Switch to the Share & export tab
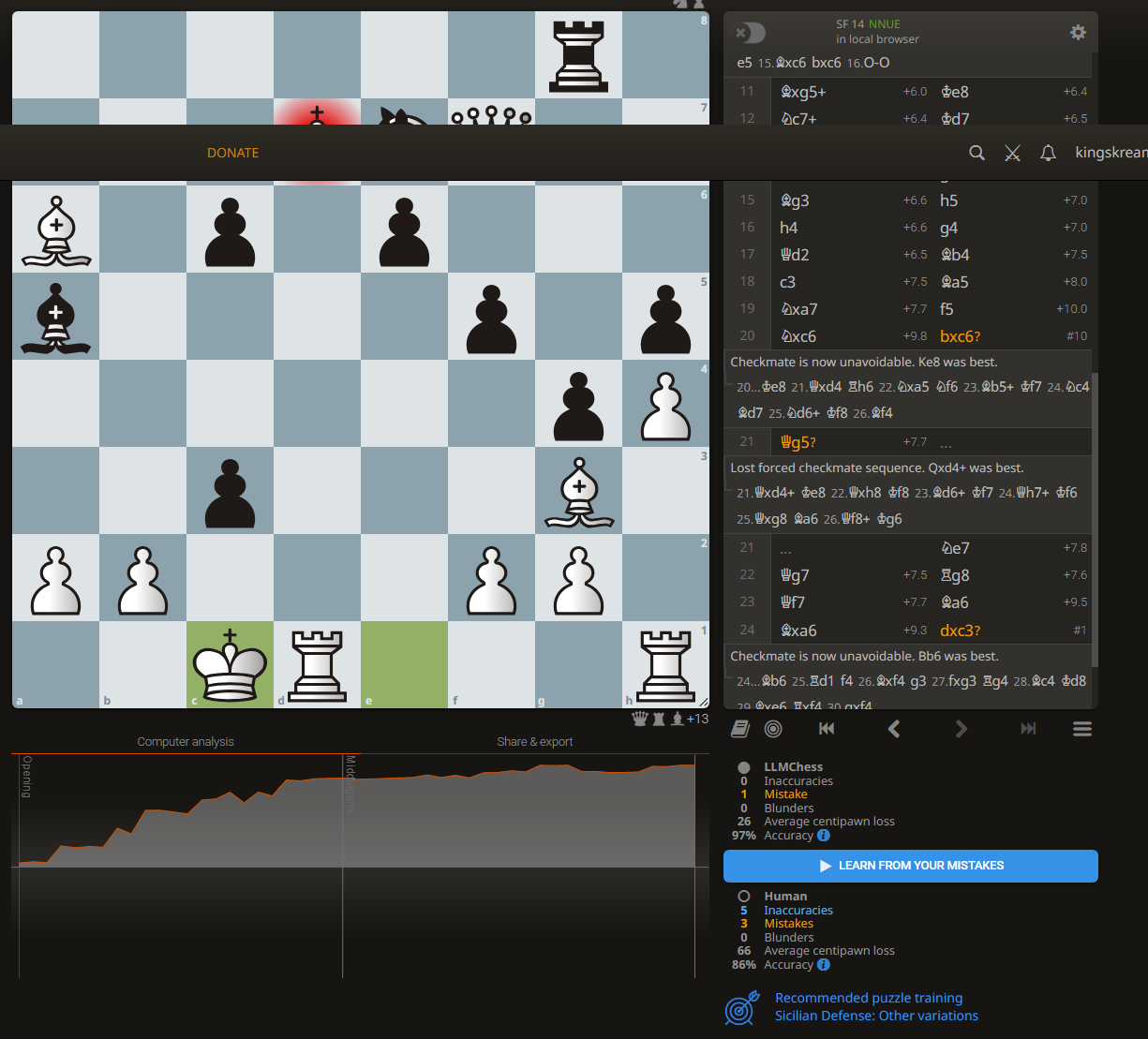Viewport: 1148px width, 1039px height. coord(534,741)
